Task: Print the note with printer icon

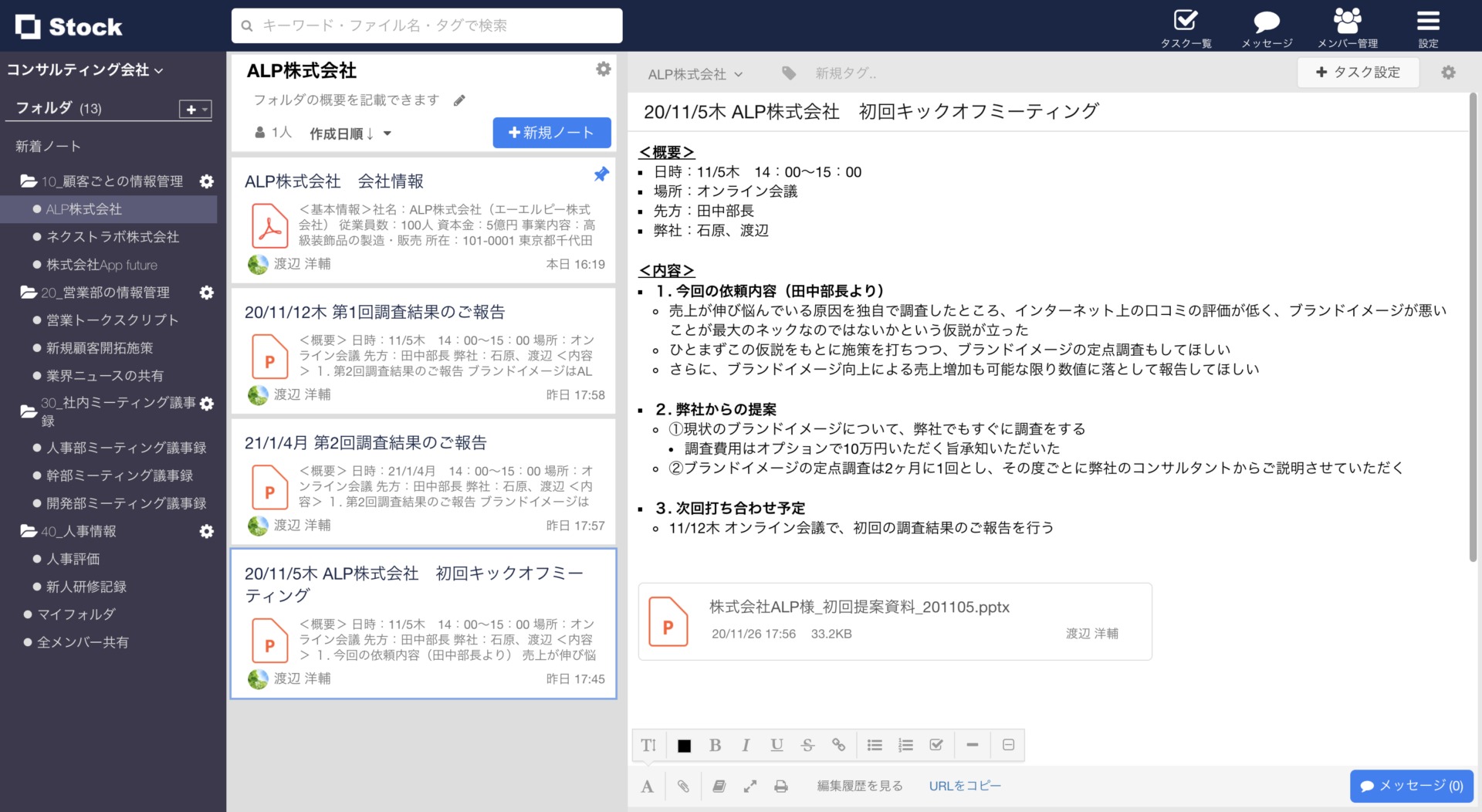Action: tap(781, 786)
